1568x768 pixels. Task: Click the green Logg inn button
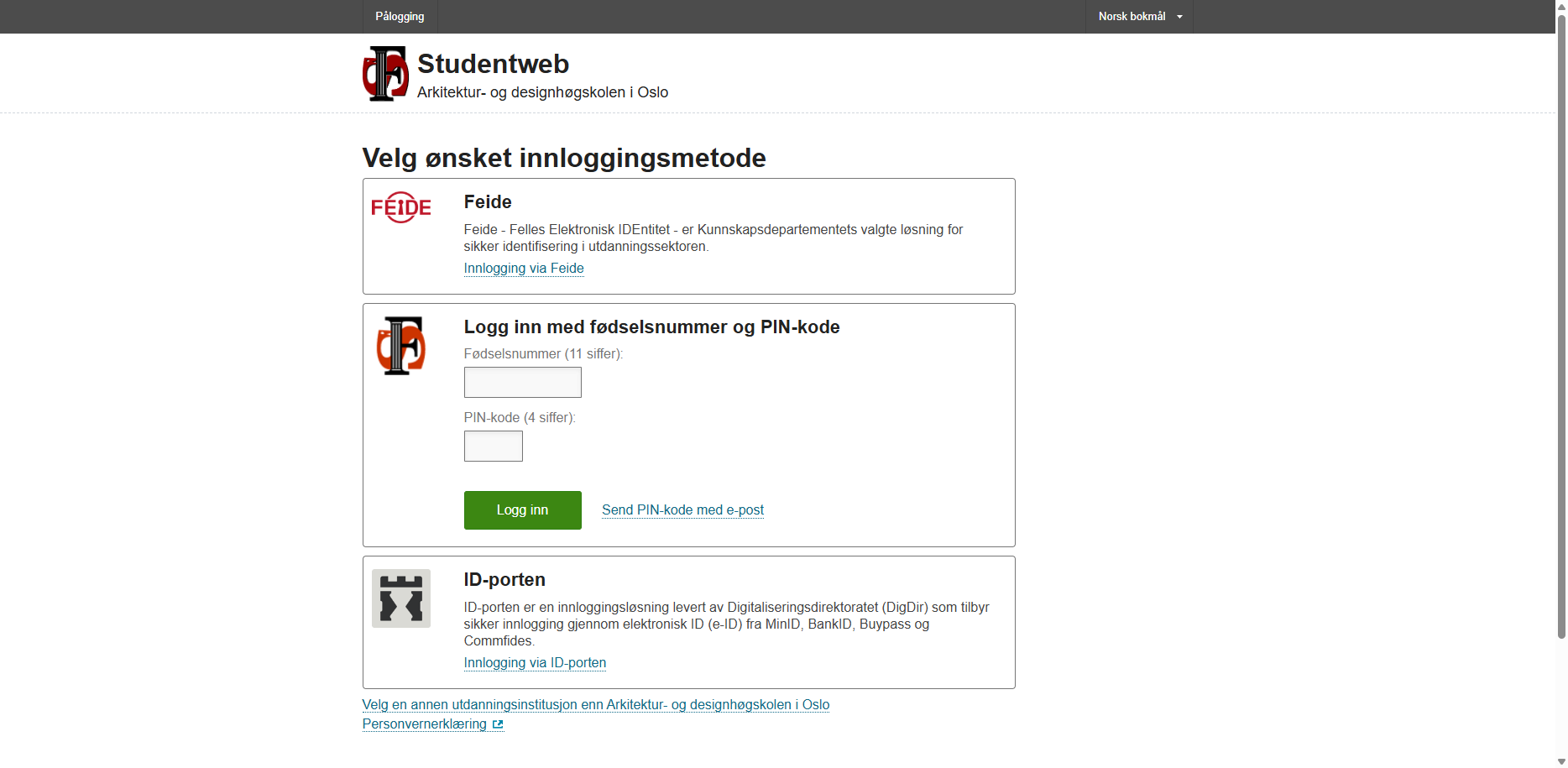pyautogui.click(x=522, y=510)
